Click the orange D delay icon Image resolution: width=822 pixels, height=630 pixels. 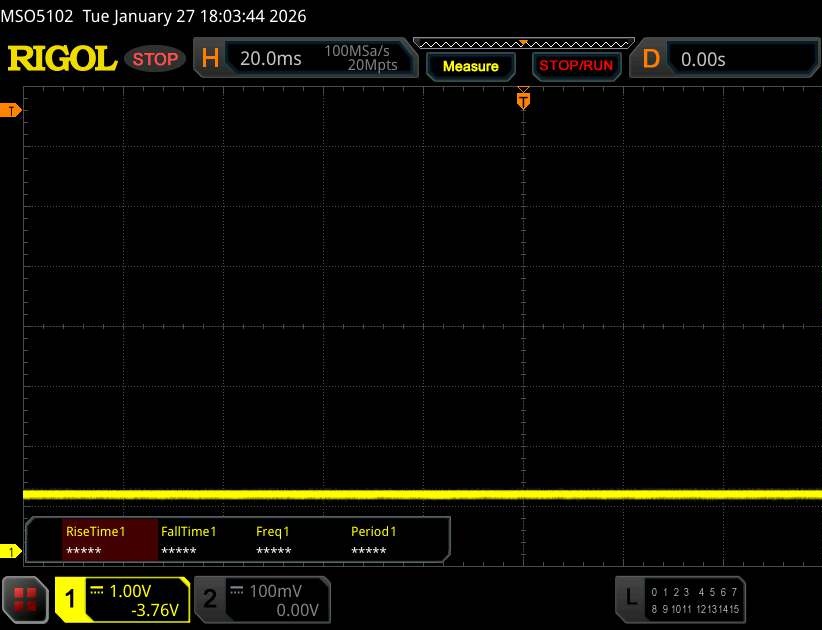click(x=651, y=59)
